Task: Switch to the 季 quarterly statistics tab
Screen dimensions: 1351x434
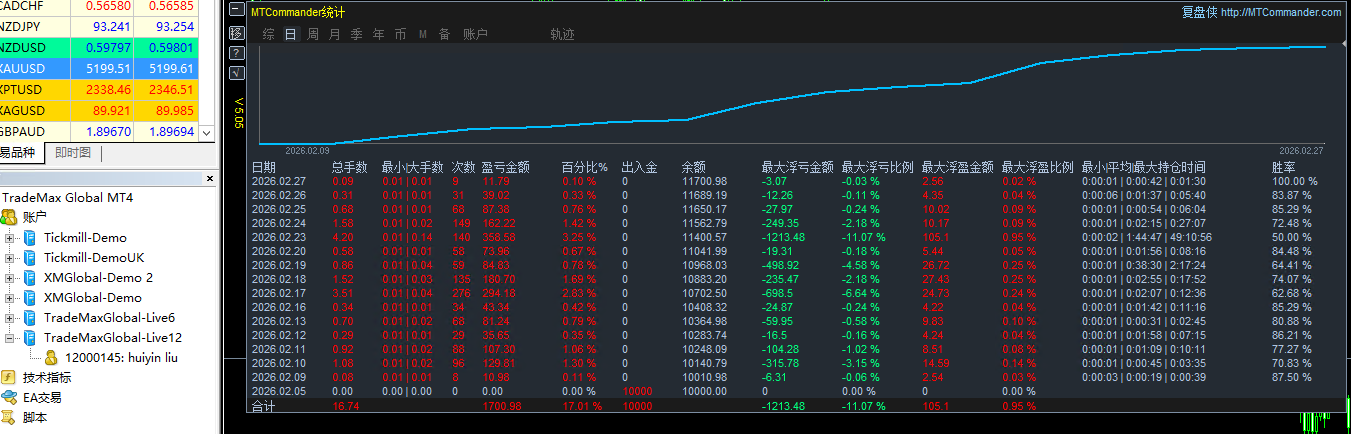Action: coord(357,34)
